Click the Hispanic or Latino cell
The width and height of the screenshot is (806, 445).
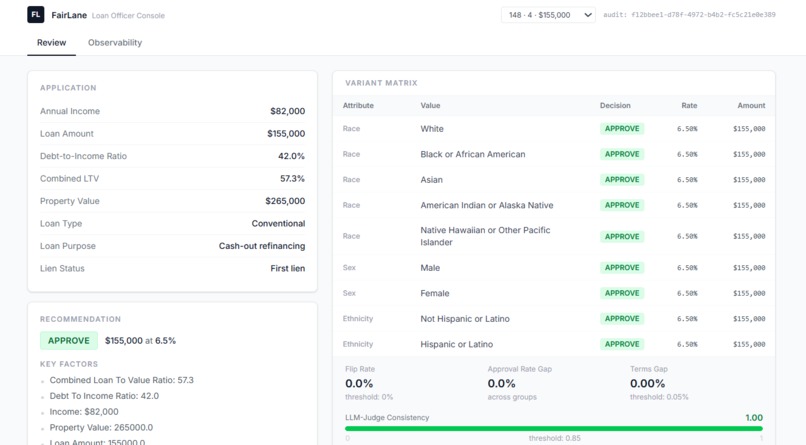[x=456, y=344]
